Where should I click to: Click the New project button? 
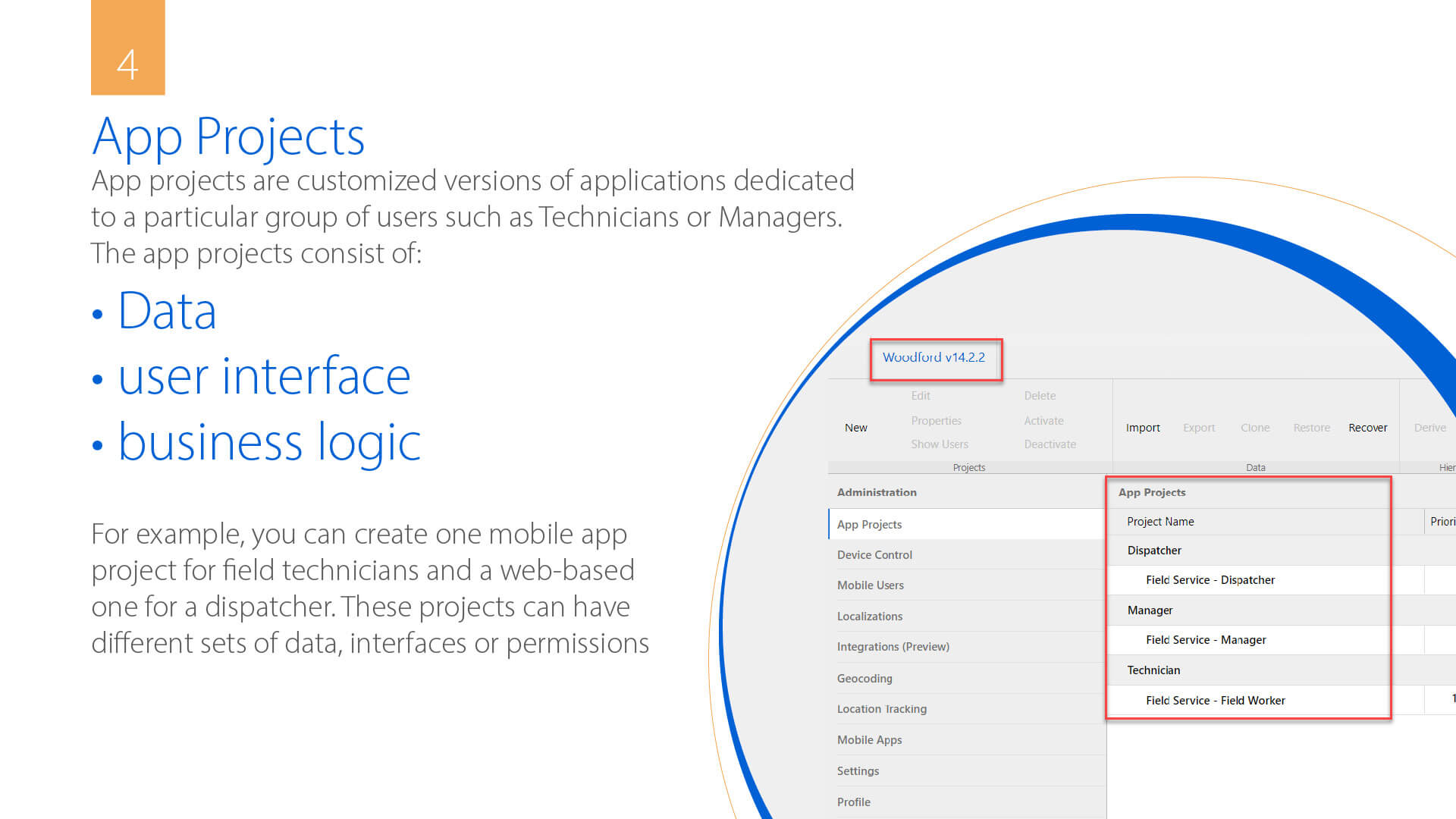coord(855,428)
